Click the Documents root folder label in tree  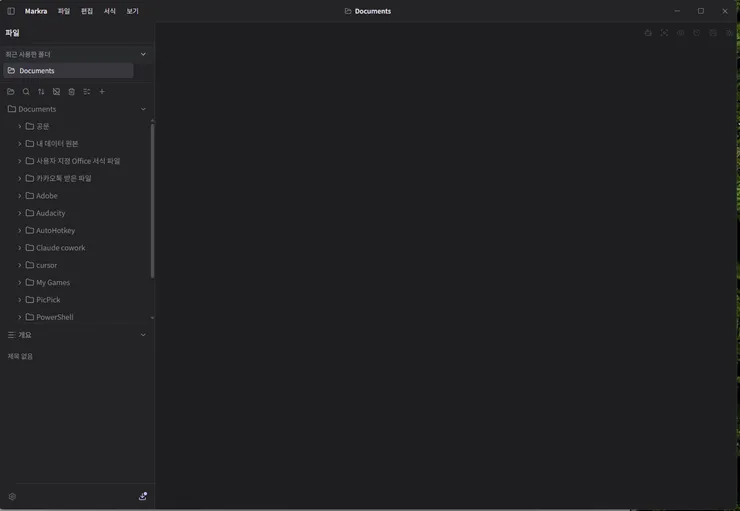[37, 109]
